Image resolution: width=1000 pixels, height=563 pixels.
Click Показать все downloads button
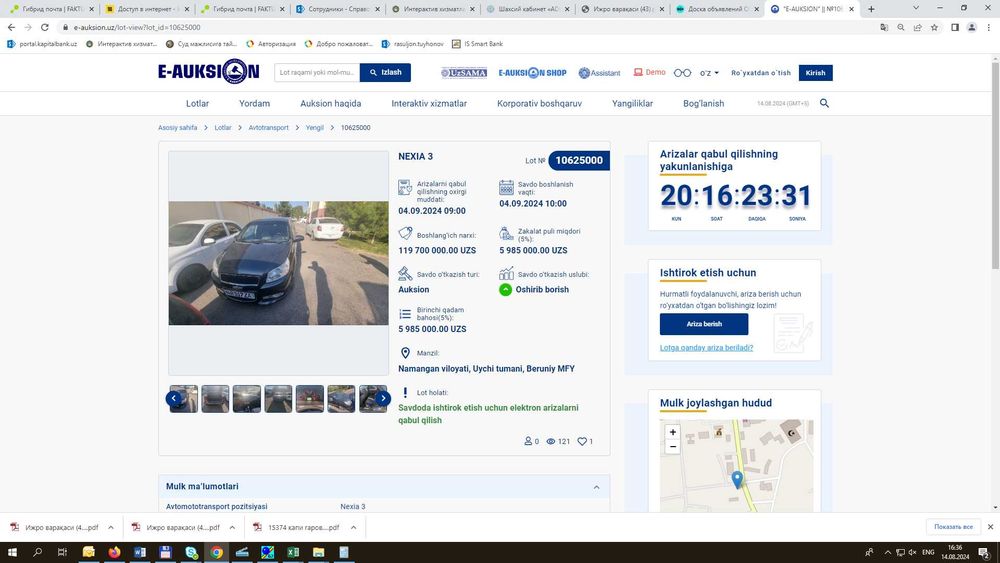click(x=953, y=527)
